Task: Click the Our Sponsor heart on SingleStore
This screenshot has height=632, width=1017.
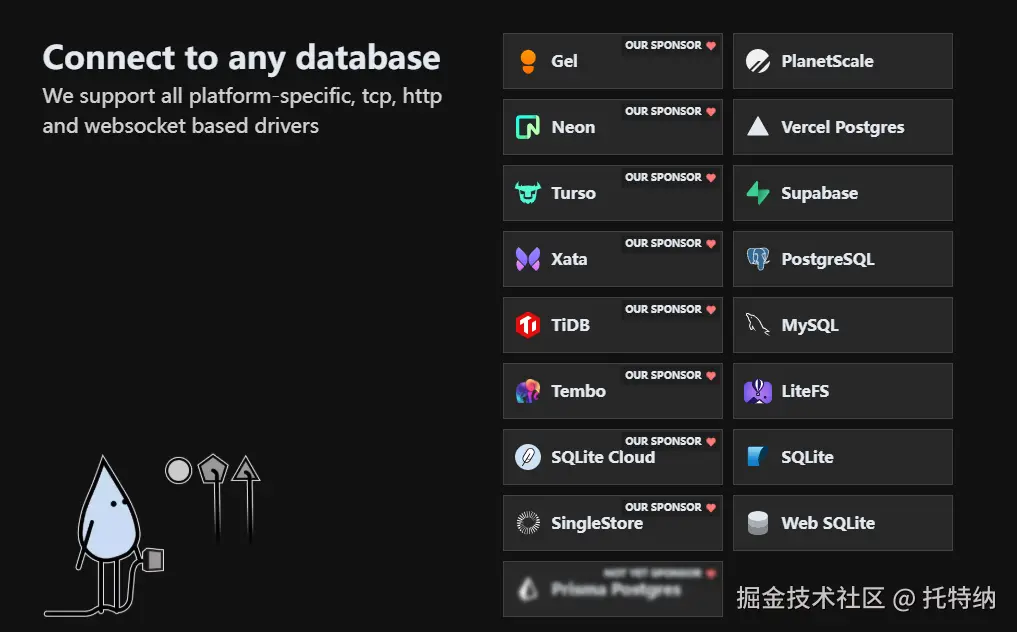Action: tap(711, 507)
